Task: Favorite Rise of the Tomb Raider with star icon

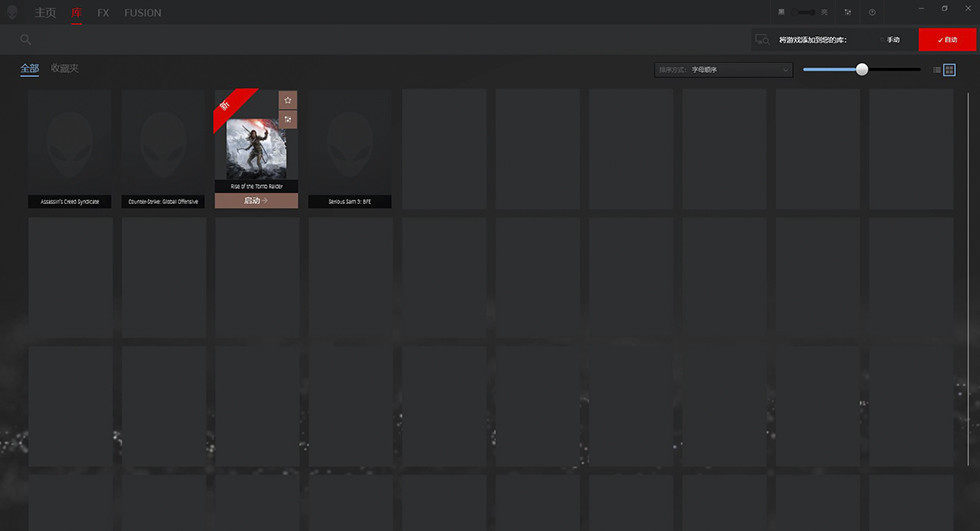Action: [288, 100]
